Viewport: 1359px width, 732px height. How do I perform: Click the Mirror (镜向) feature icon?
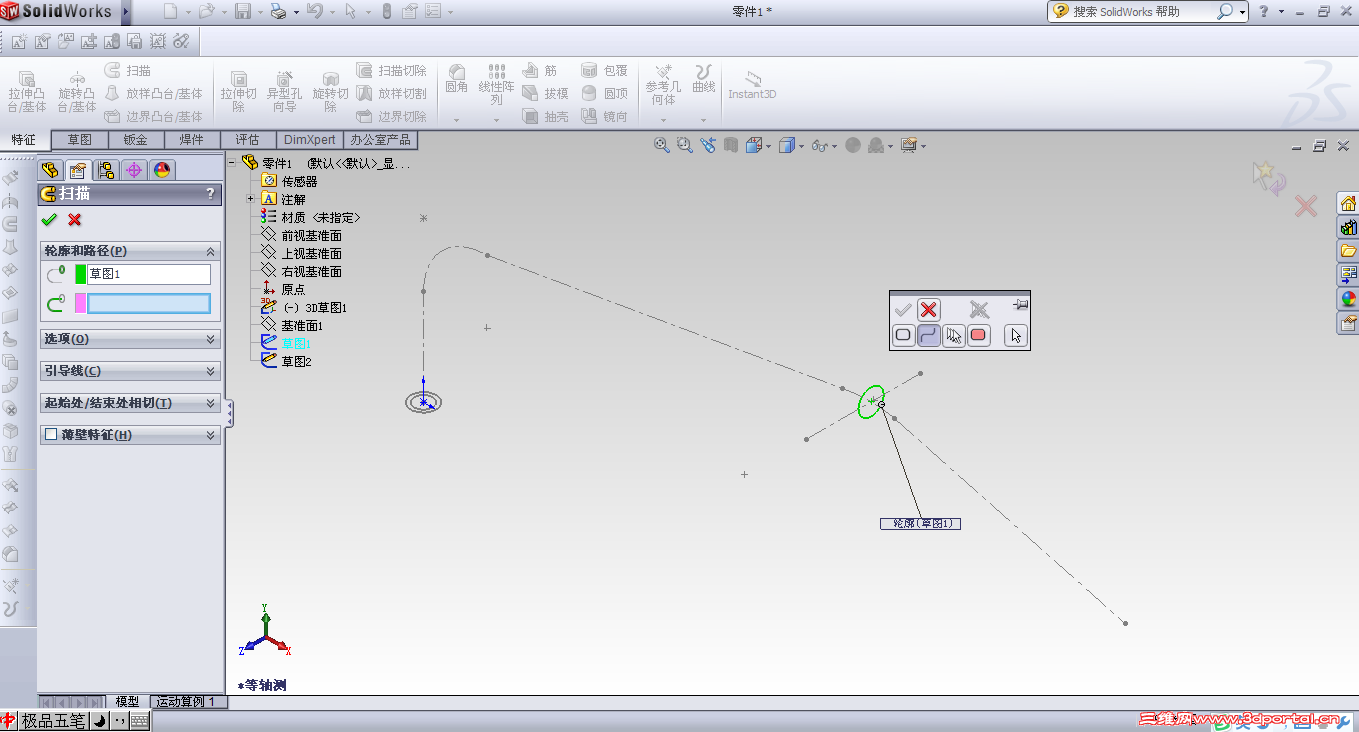point(590,115)
